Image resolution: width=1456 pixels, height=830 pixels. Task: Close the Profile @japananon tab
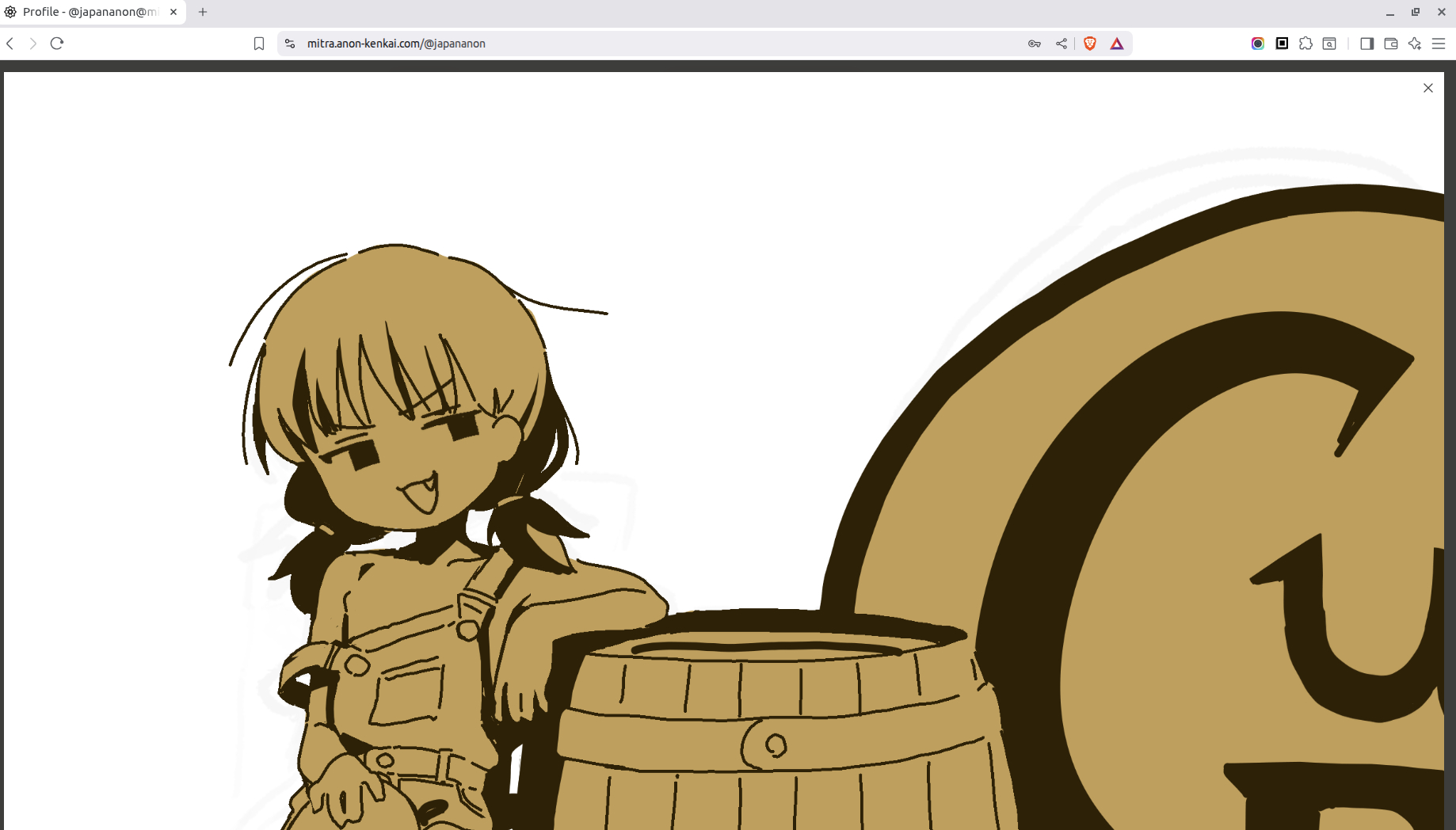(x=173, y=12)
